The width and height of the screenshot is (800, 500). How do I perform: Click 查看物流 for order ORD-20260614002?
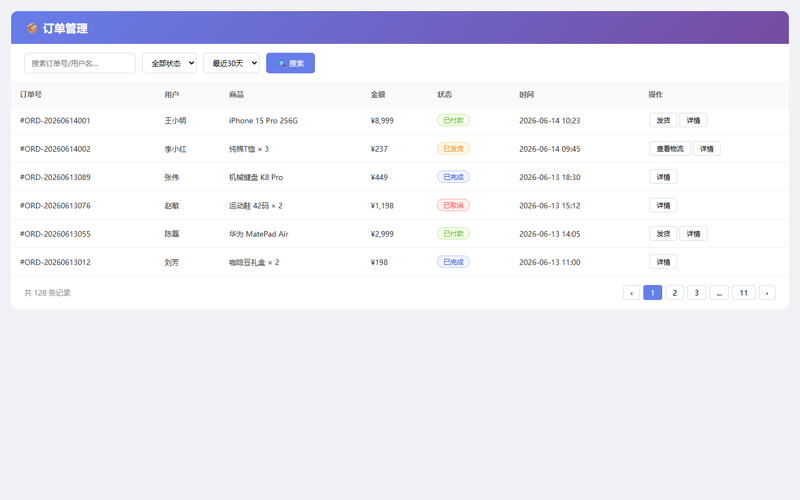669,149
